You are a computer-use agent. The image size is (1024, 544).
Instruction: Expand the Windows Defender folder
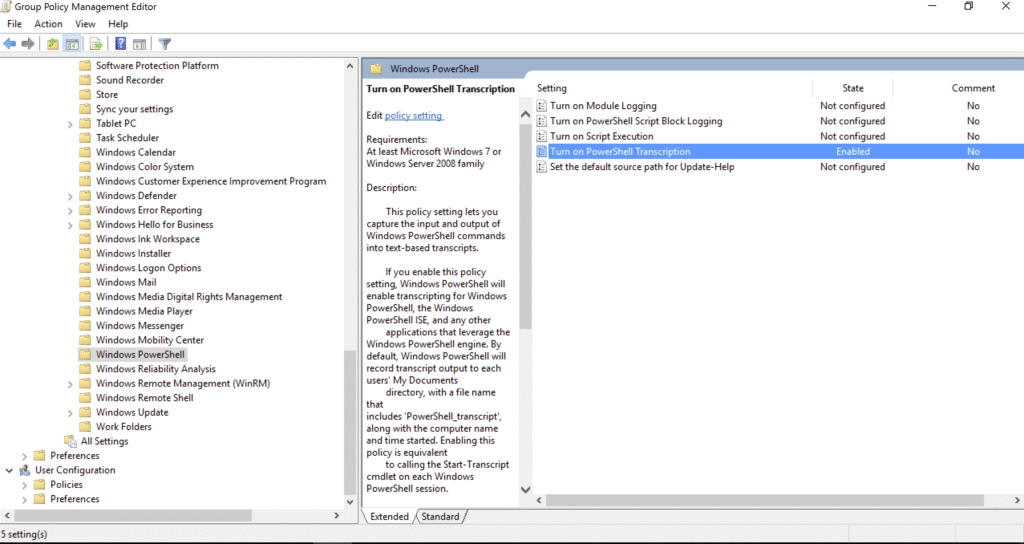click(x=70, y=196)
